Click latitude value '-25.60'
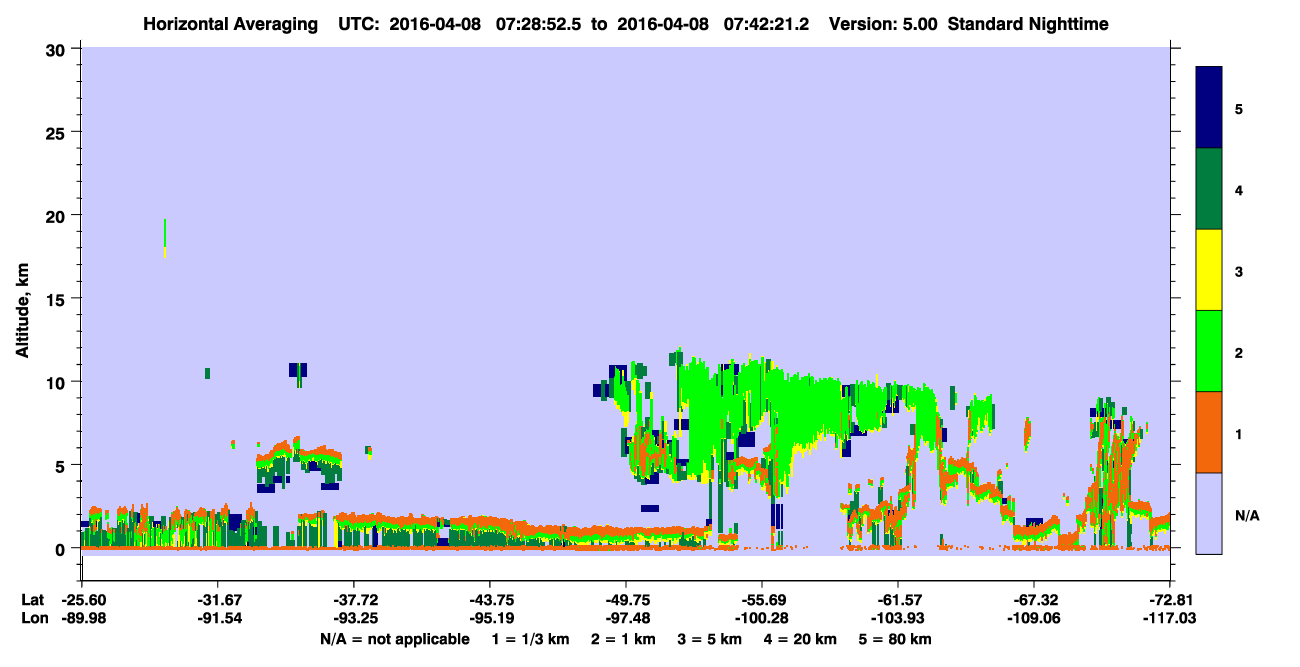Image resolution: width=1300 pixels, height=667 pixels. [82, 600]
